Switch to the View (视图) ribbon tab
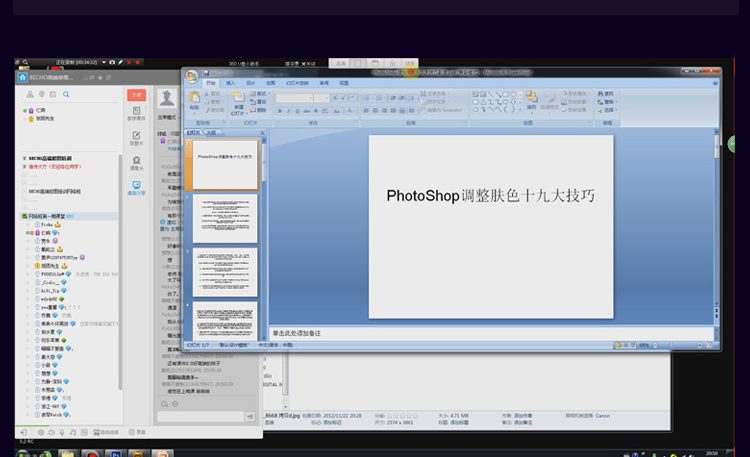The image size is (750, 457). click(x=344, y=83)
